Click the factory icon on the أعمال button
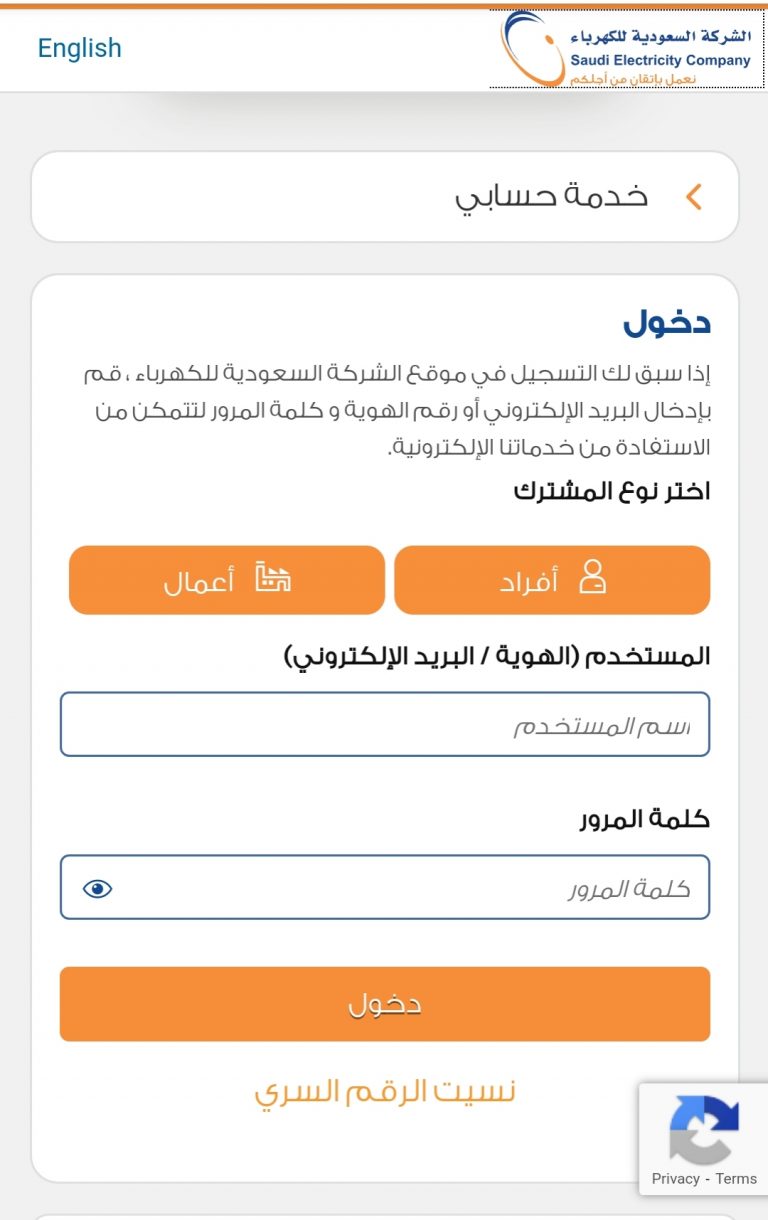Image resolution: width=768 pixels, height=1220 pixels. [x=273, y=579]
